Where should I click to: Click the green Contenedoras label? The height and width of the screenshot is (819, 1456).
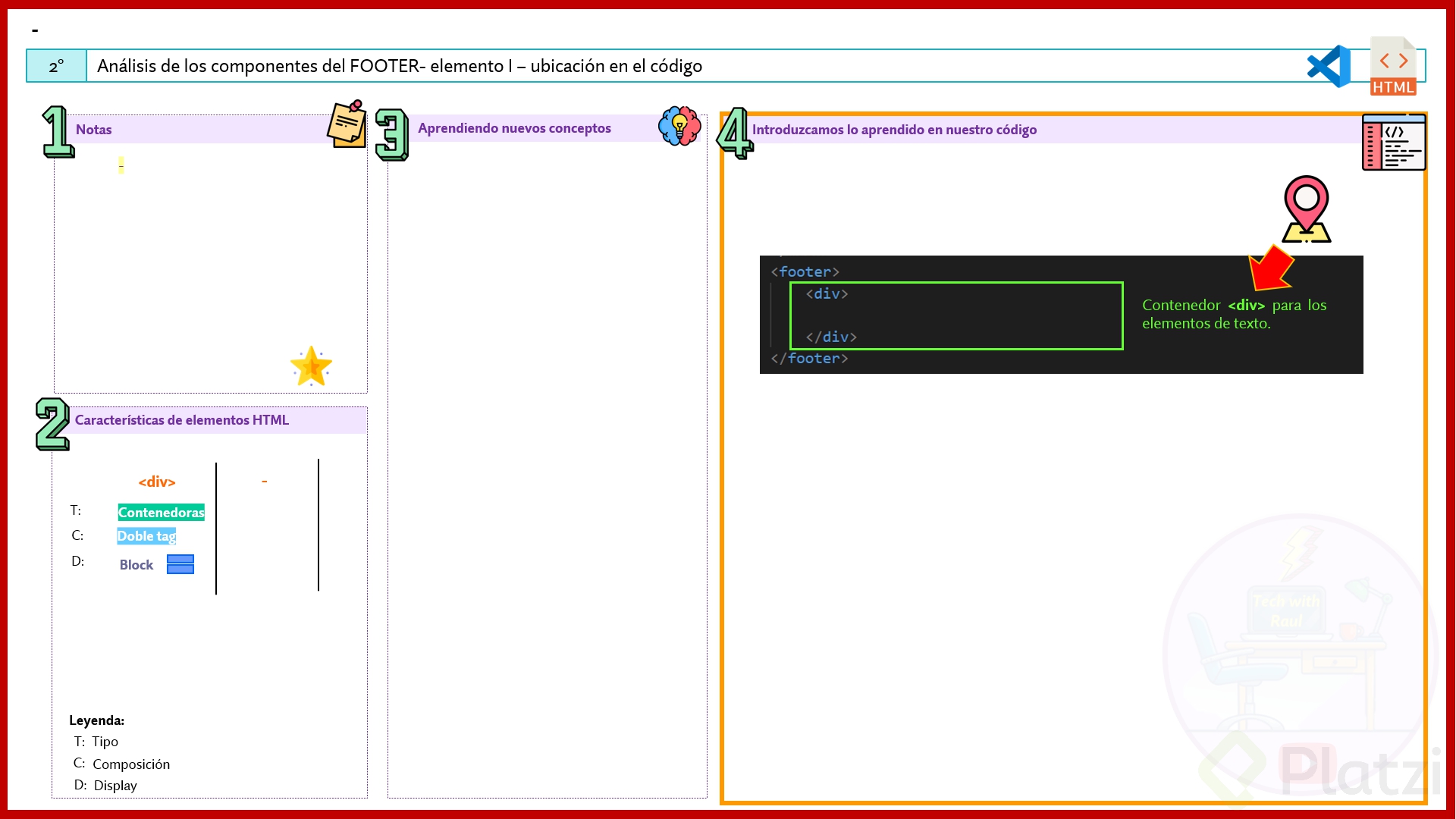click(161, 513)
